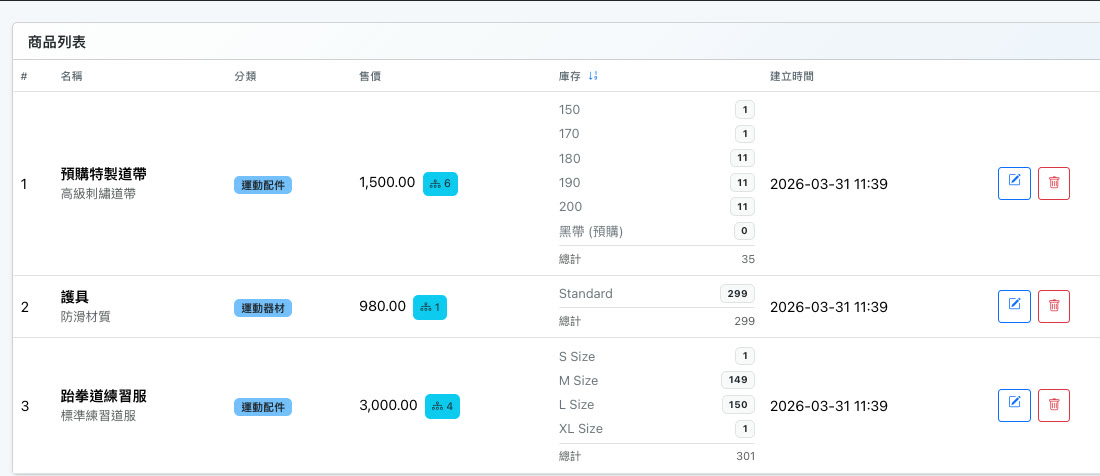
Task: Select the 防滑材質 description
Action: (x=85, y=317)
